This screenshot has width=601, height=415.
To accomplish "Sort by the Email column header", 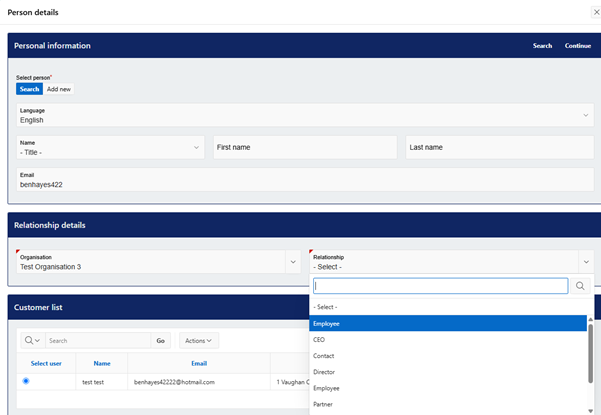I will [199, 363].
